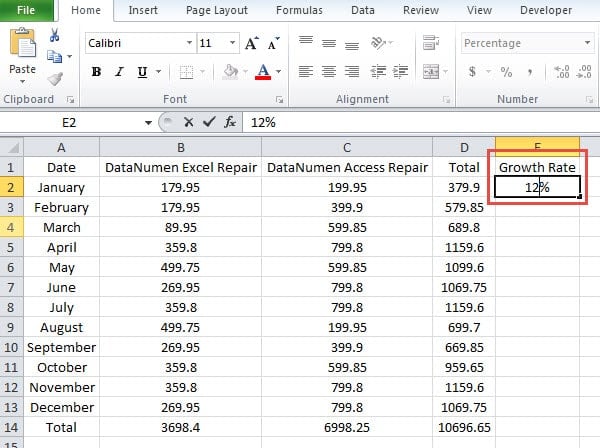Viewport: 600px width, 448px height.
Task: Open Font dialog launcher
Action: tap(280, 99)
